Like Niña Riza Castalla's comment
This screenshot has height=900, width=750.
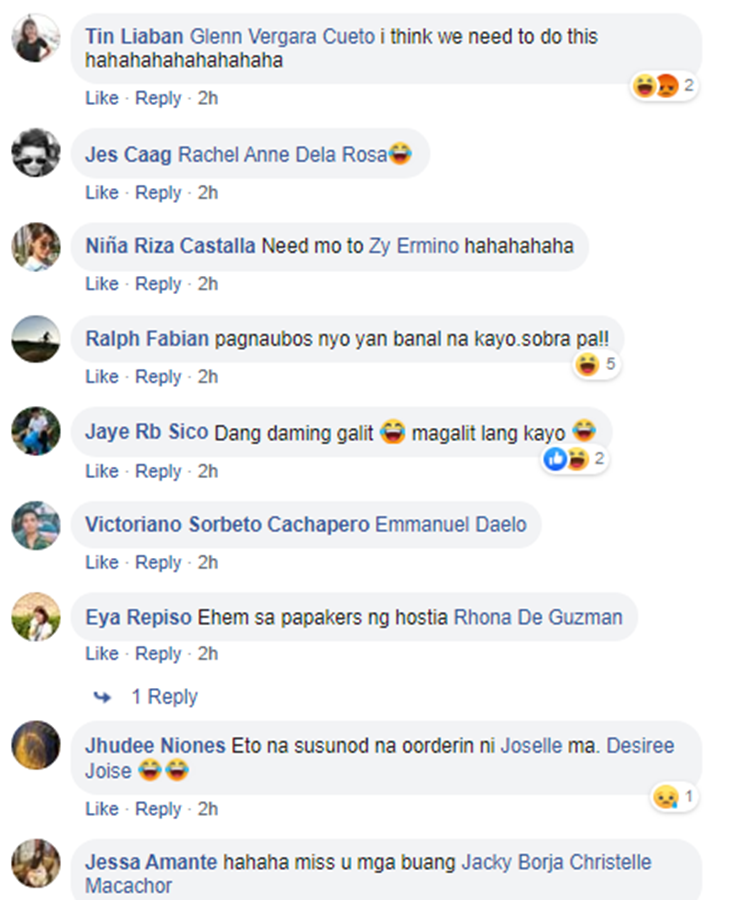(102, 284)
